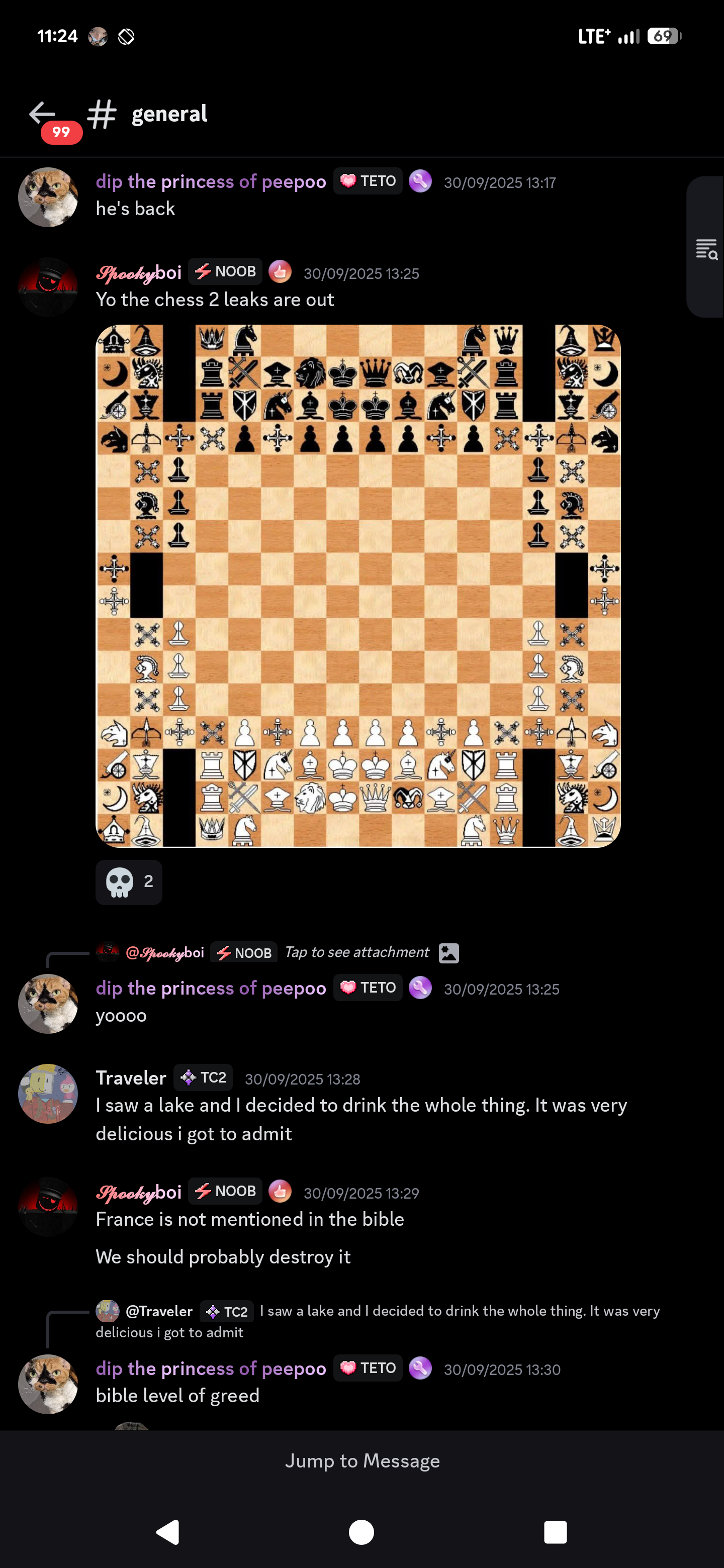Tap the image icon in reply preview
The image size is (724, 1568).
[449, 952]
